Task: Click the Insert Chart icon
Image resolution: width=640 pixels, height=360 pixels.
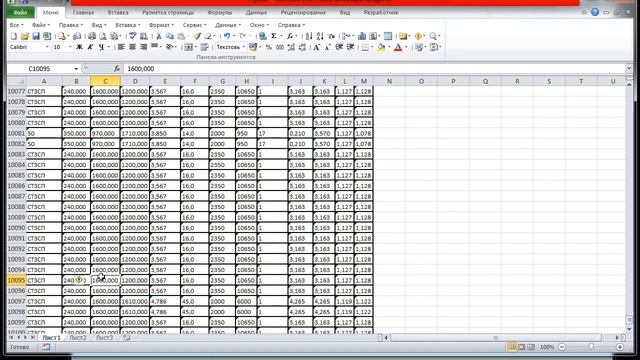Action: click(x=362, y=36)
